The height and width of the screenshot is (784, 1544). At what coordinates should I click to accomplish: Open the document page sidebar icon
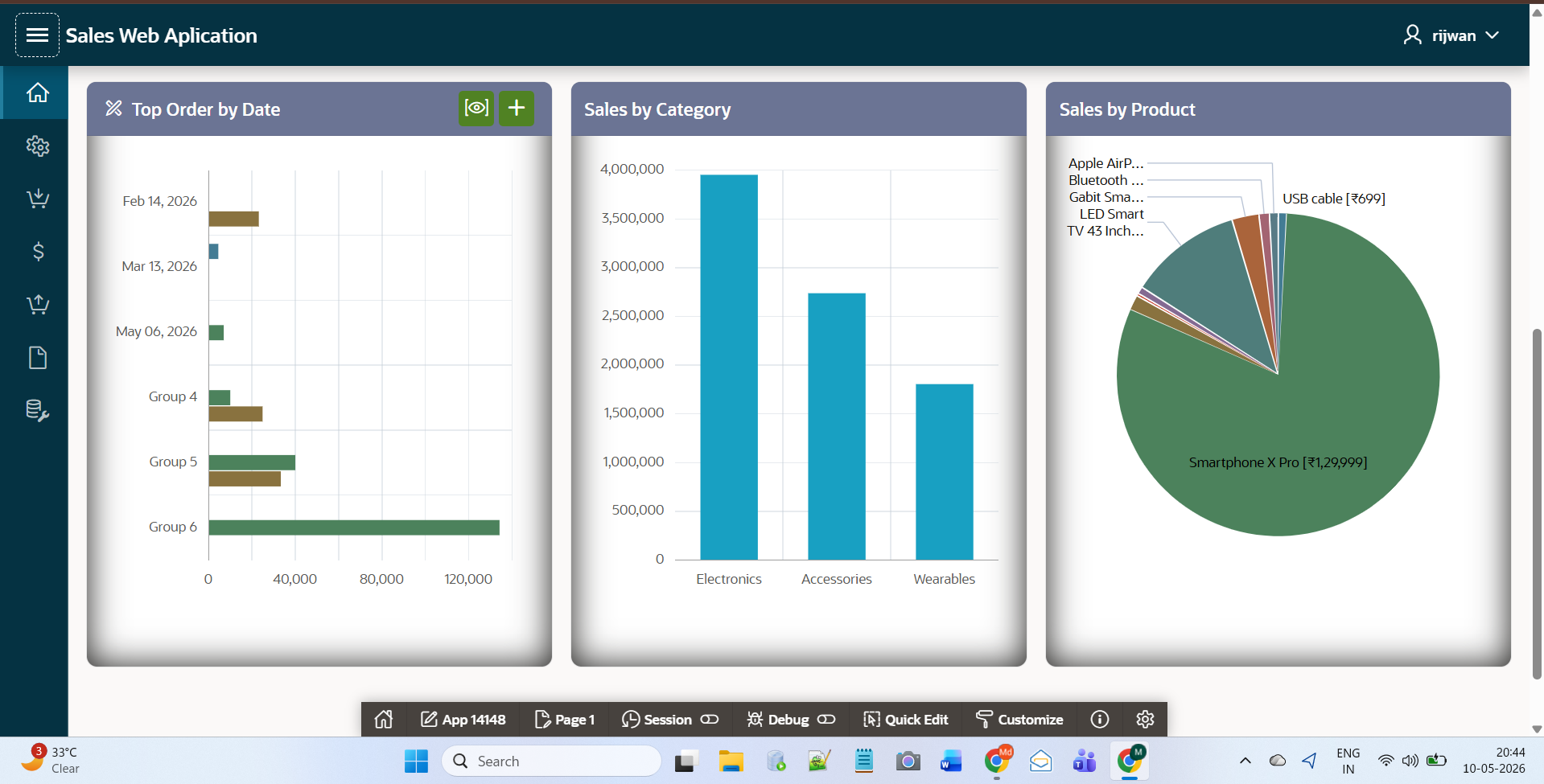click(x=38, y=358)
